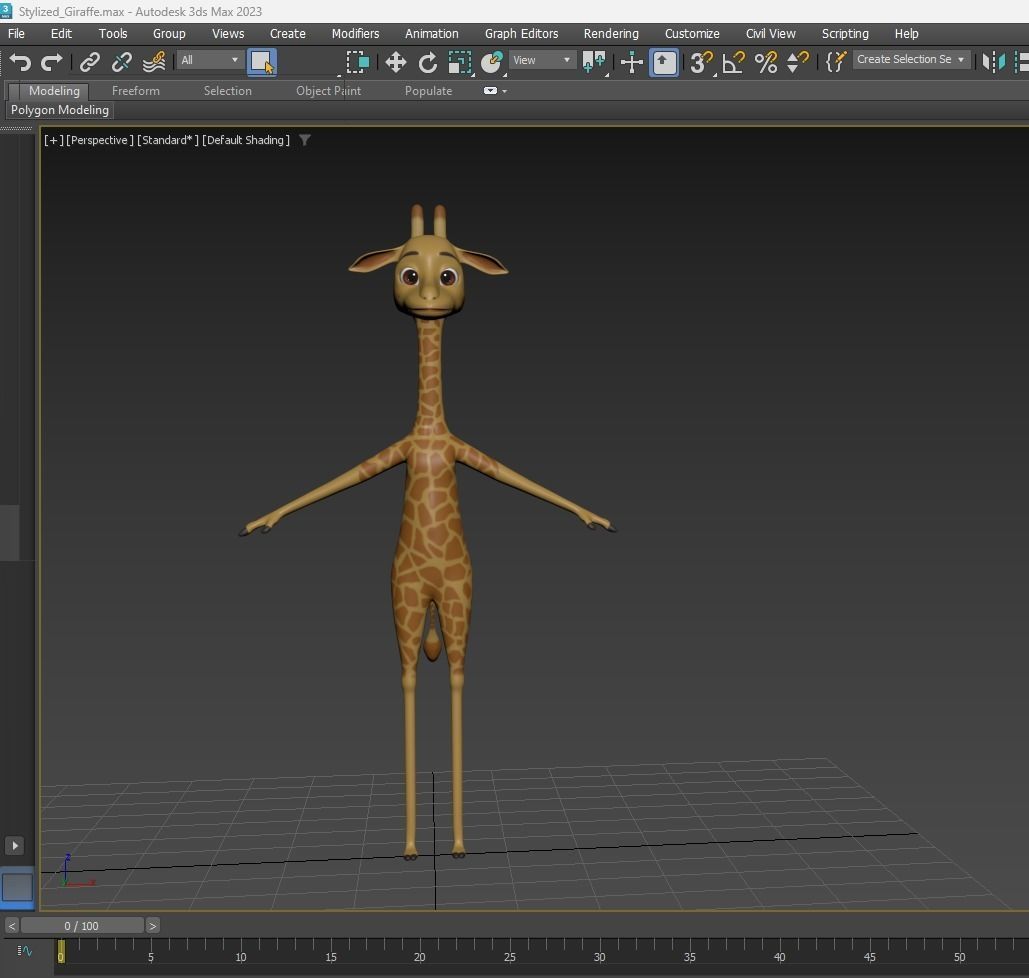This screenshot has height=978, width=1029.
Task: Open the Modifiers menu
Action: tap(355, 33)
